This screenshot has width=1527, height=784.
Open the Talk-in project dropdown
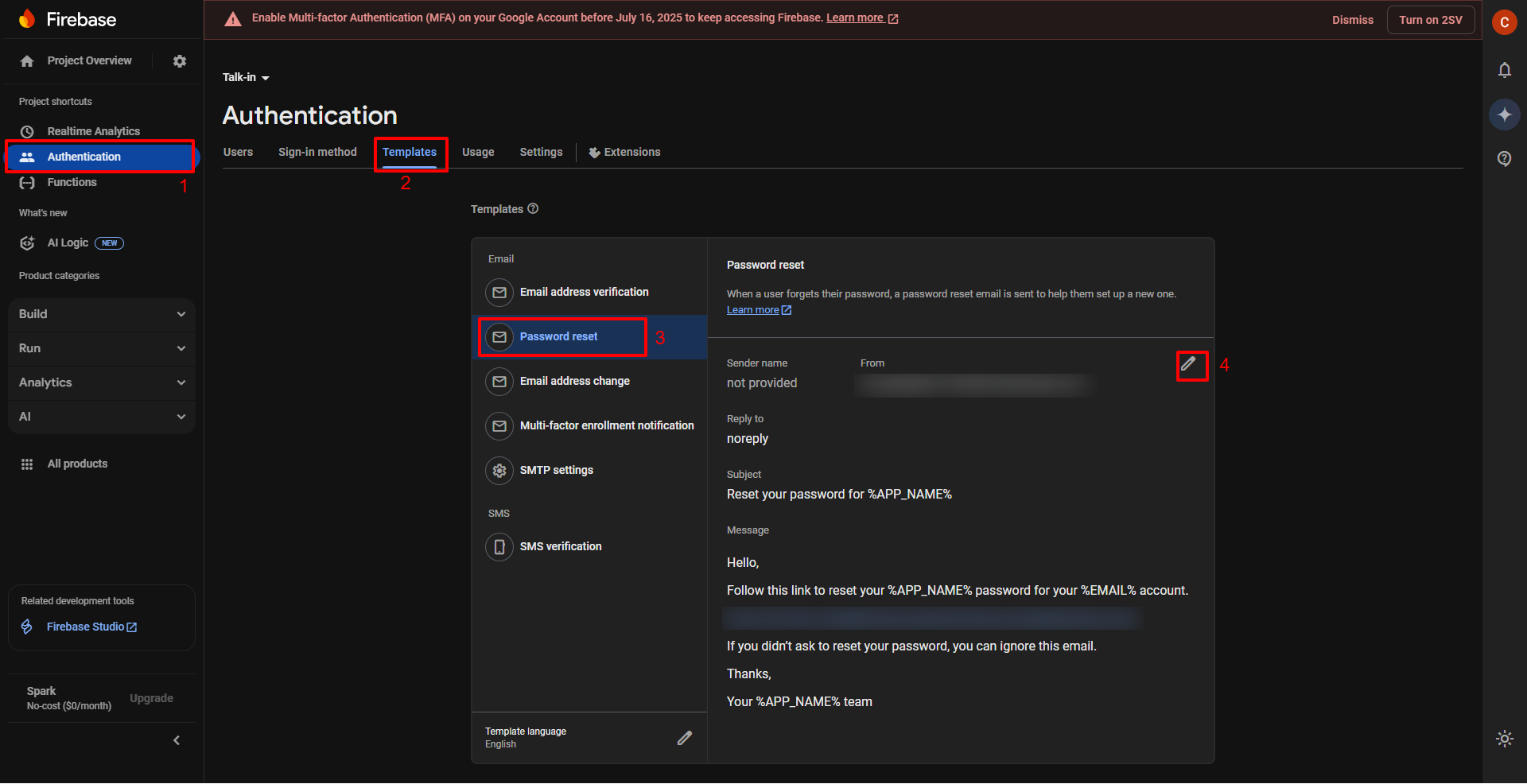(x=246, y=77)
